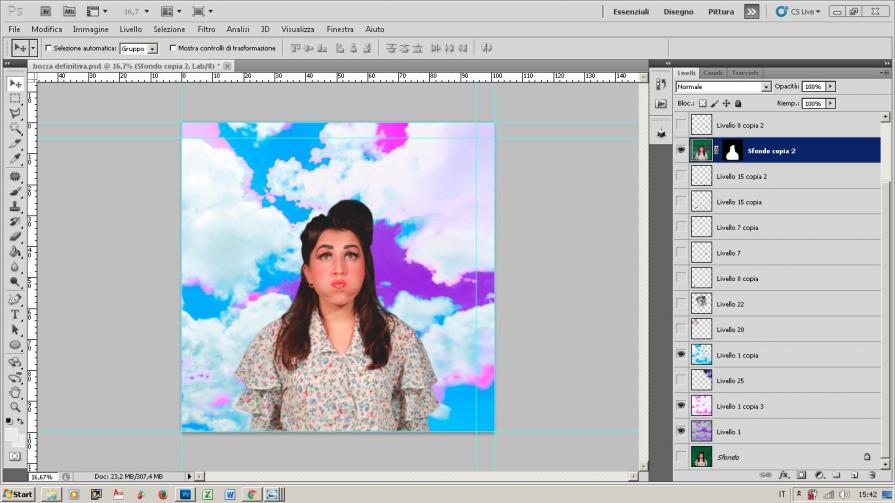This screenshot has width=895, height=503.
Task: Select the Move tool in toolbox
Action: tap(15, 84)
